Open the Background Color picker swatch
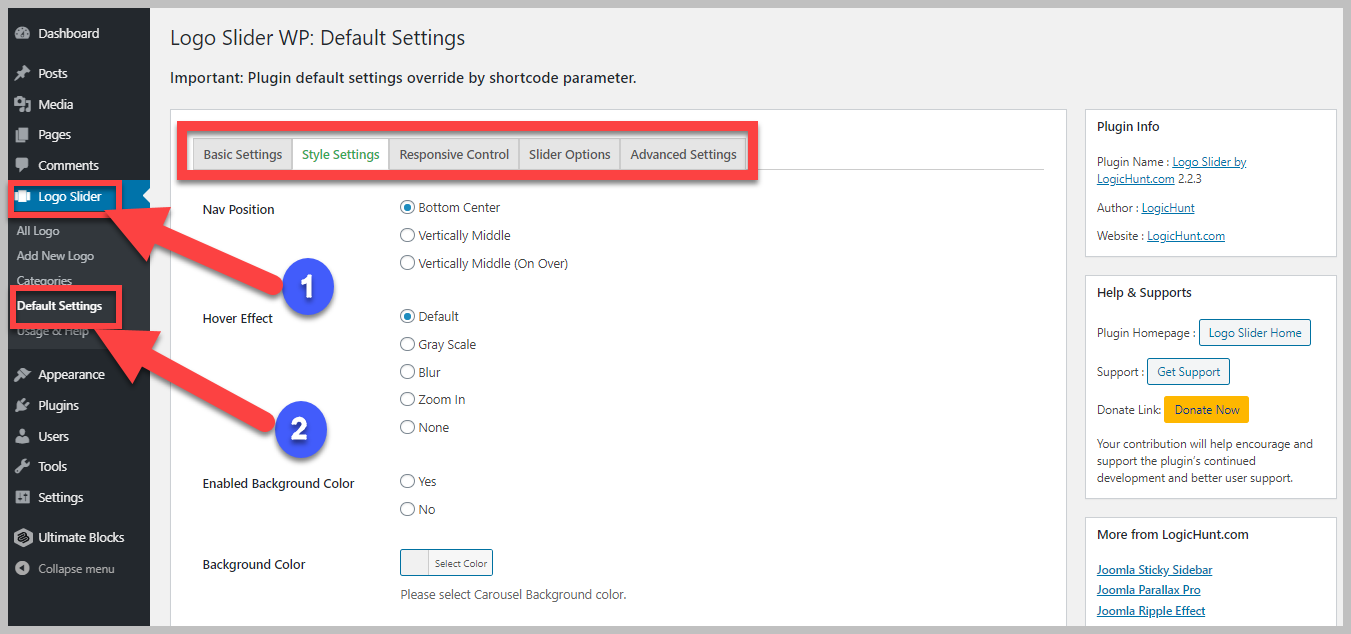Viewport: 1351px width, 634px height. 415,563
